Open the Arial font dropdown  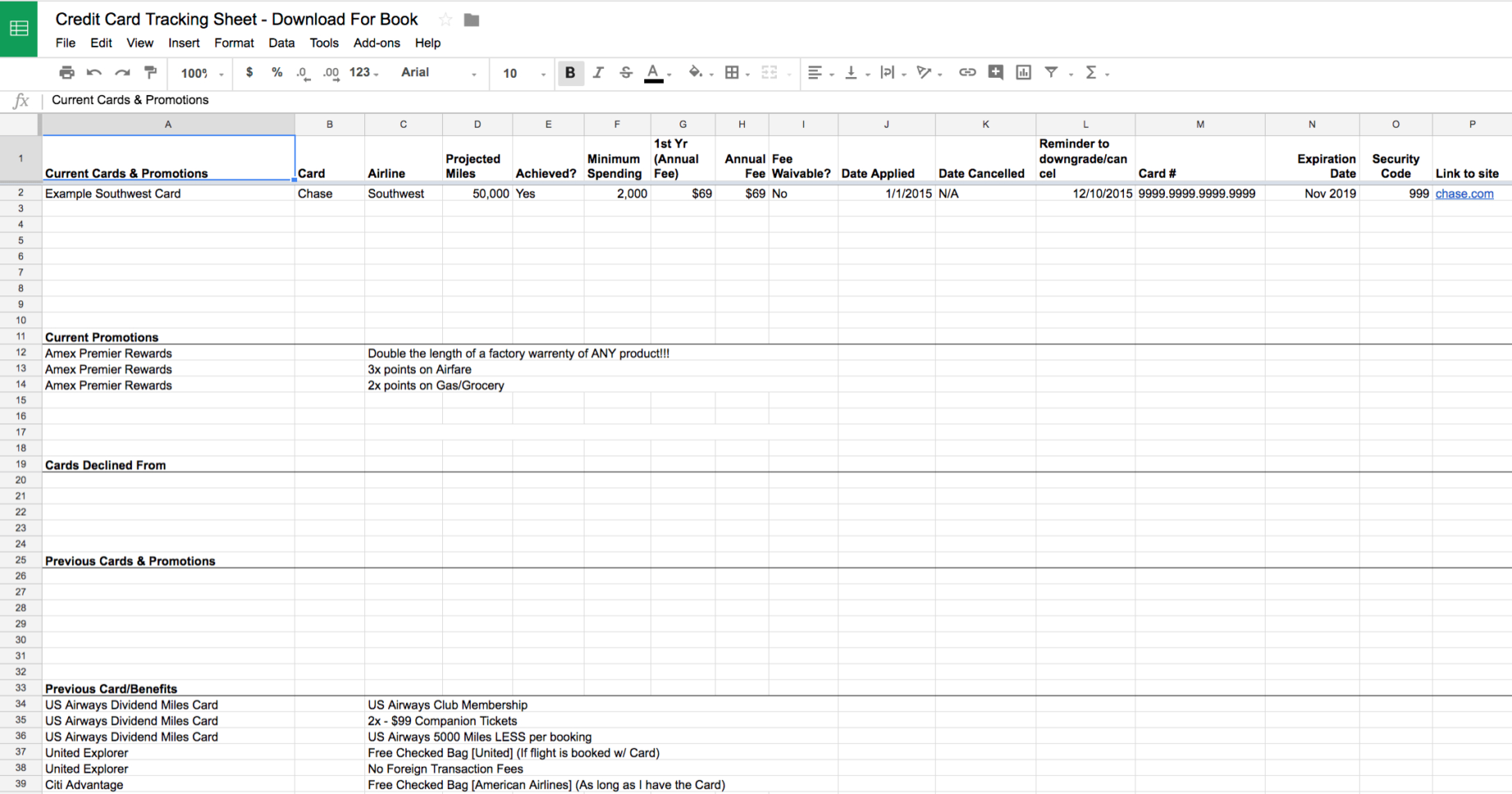(x=439, y=73)
